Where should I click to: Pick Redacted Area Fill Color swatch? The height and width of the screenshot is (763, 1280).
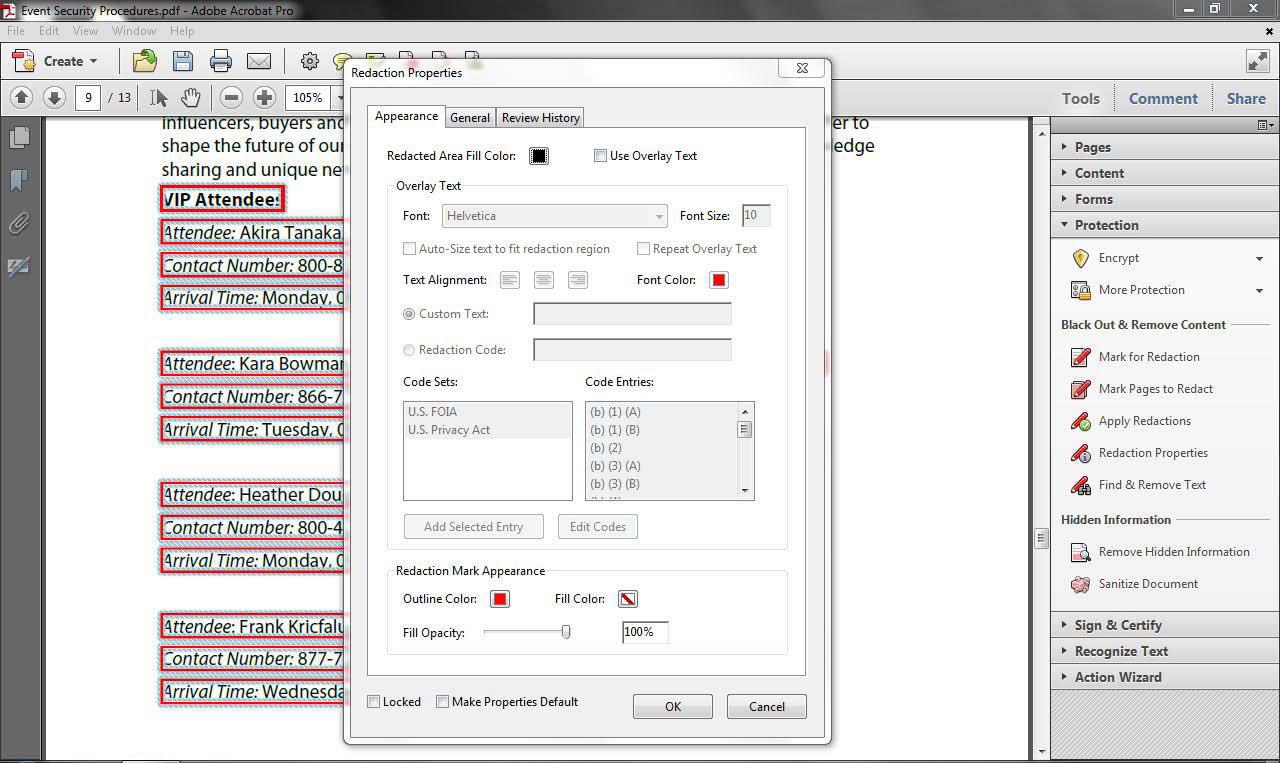[x=539, y=156]
